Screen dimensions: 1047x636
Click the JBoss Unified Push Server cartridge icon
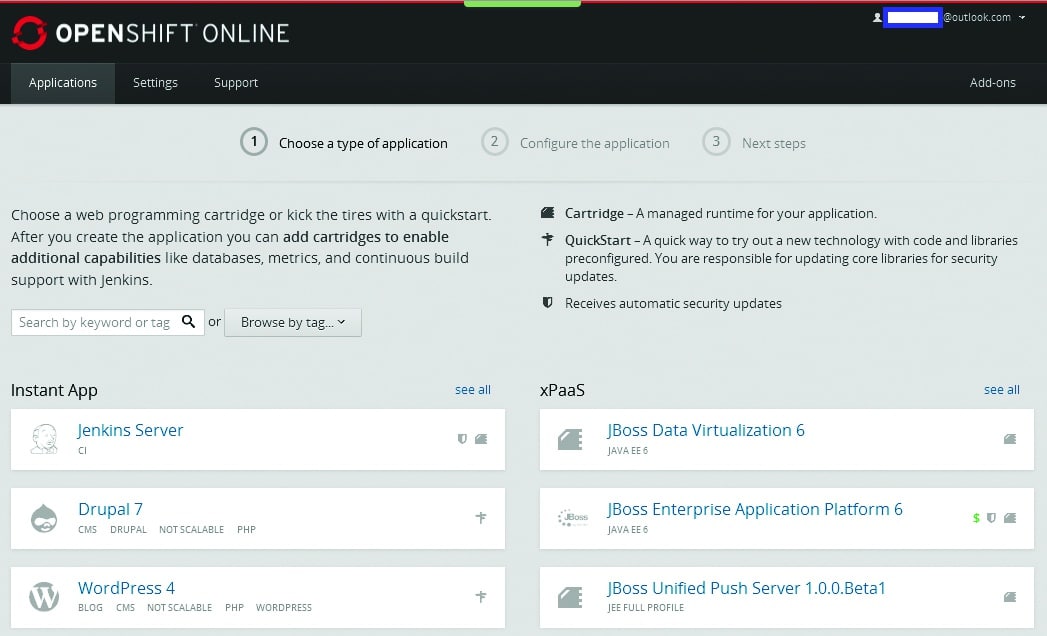click(571, 597)
